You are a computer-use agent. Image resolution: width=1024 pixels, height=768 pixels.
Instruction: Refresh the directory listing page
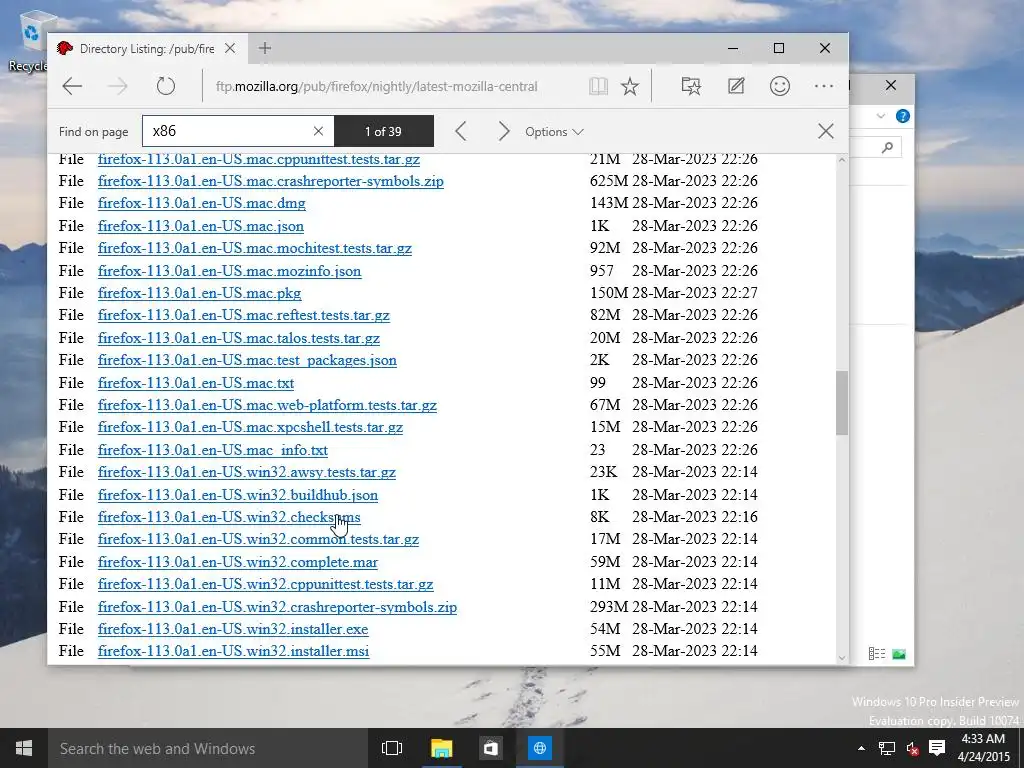(x=166, y=86)
